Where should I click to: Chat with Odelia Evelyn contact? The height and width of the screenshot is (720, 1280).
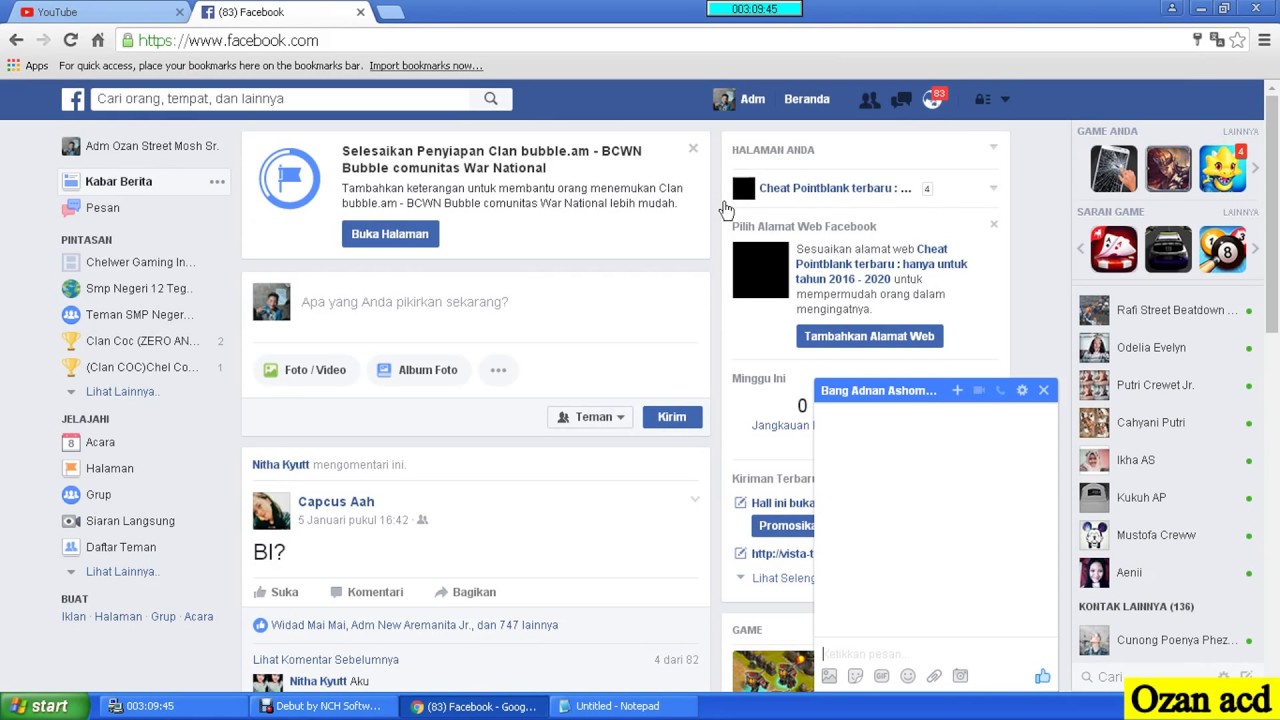tap(1165, 348)
